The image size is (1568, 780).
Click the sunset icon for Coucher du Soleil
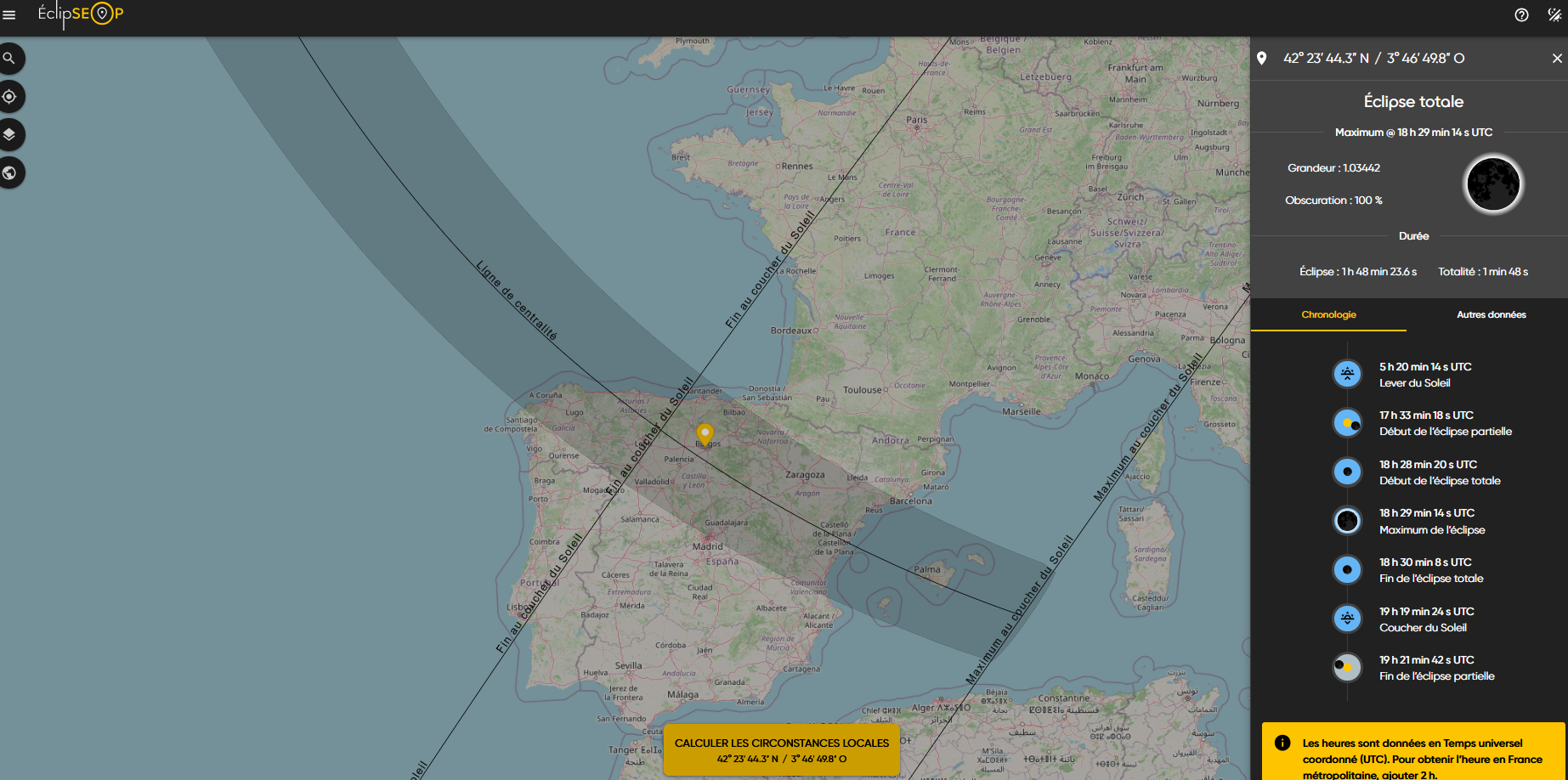pos(1347,619)
